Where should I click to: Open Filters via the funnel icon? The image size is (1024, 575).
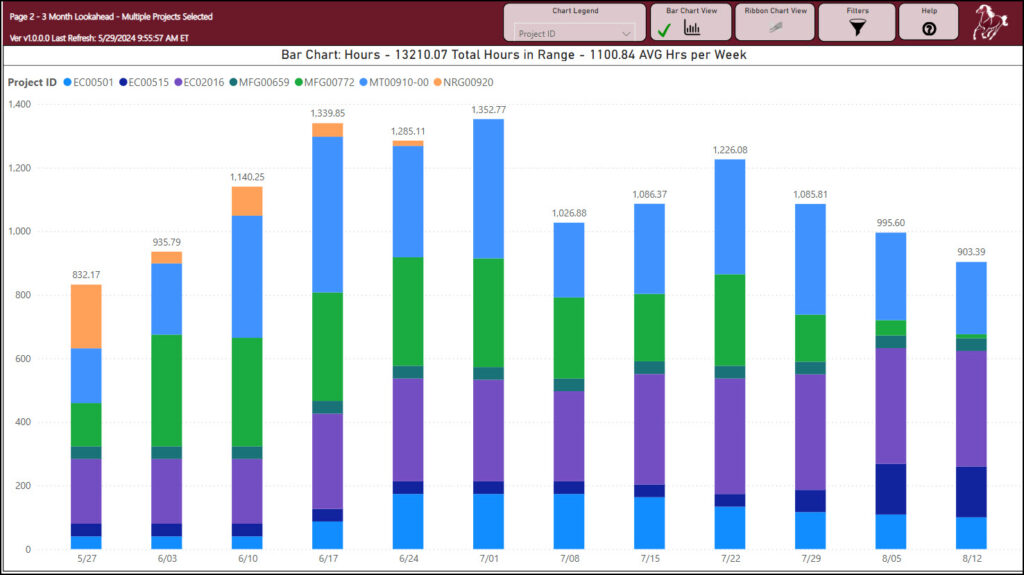857,29
